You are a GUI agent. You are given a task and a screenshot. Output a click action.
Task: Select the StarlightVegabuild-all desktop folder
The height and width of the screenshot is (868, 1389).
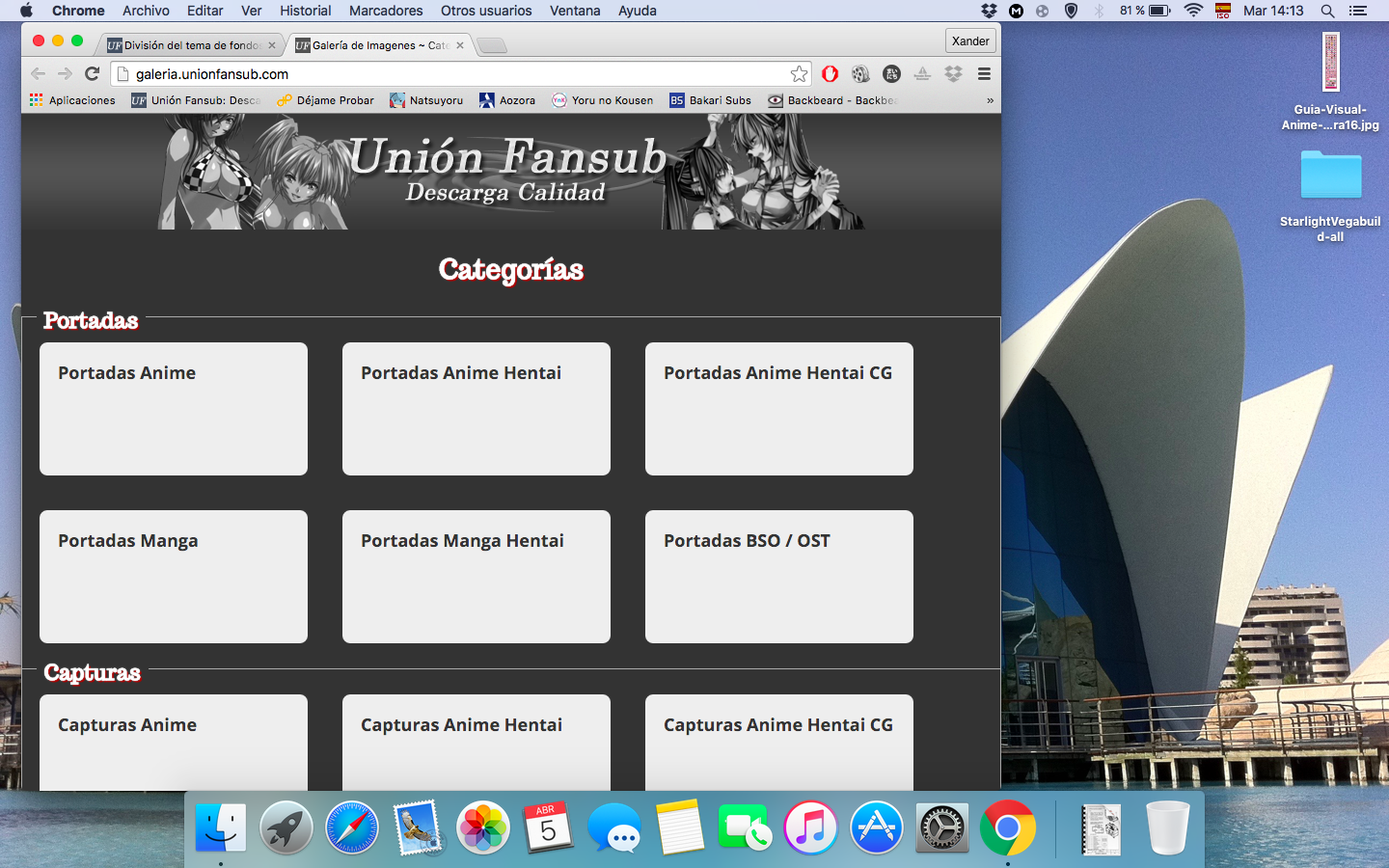click(x=1330, y=196)
